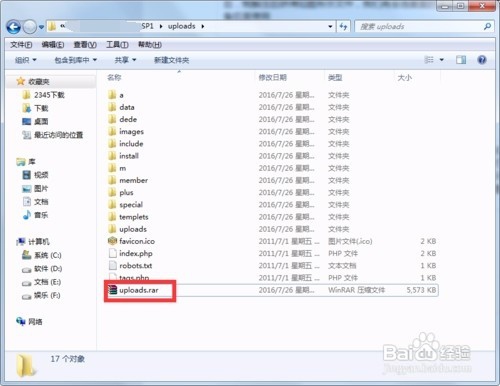The width and height of the screenshot is (500, 386).
Task: Select the uploads.rar WinRAR archive icon
Action: pyautogui.click(x=113, y=290)
